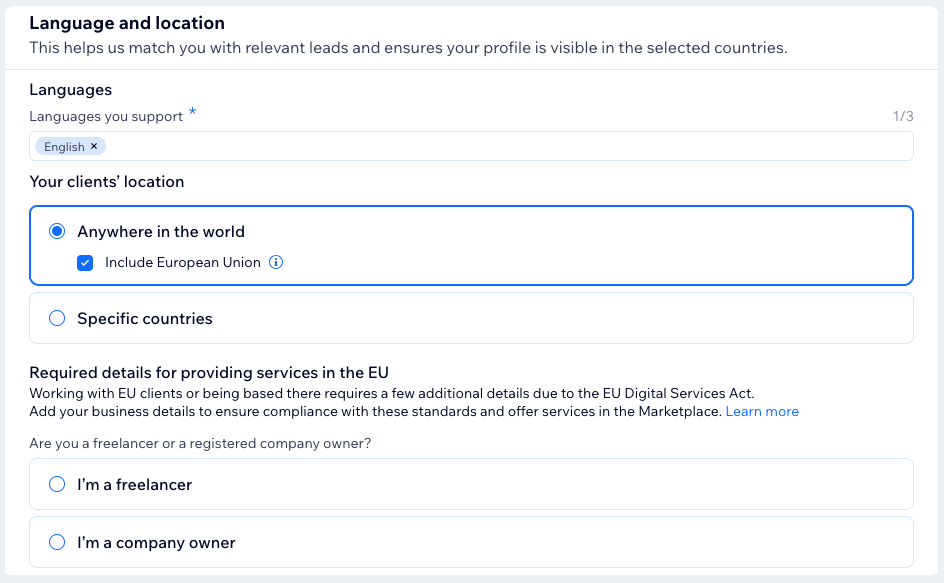Open the European Union info tooltip icon
Screen dimensions: 944x583
pyautogui.click(x=276, y=262)
